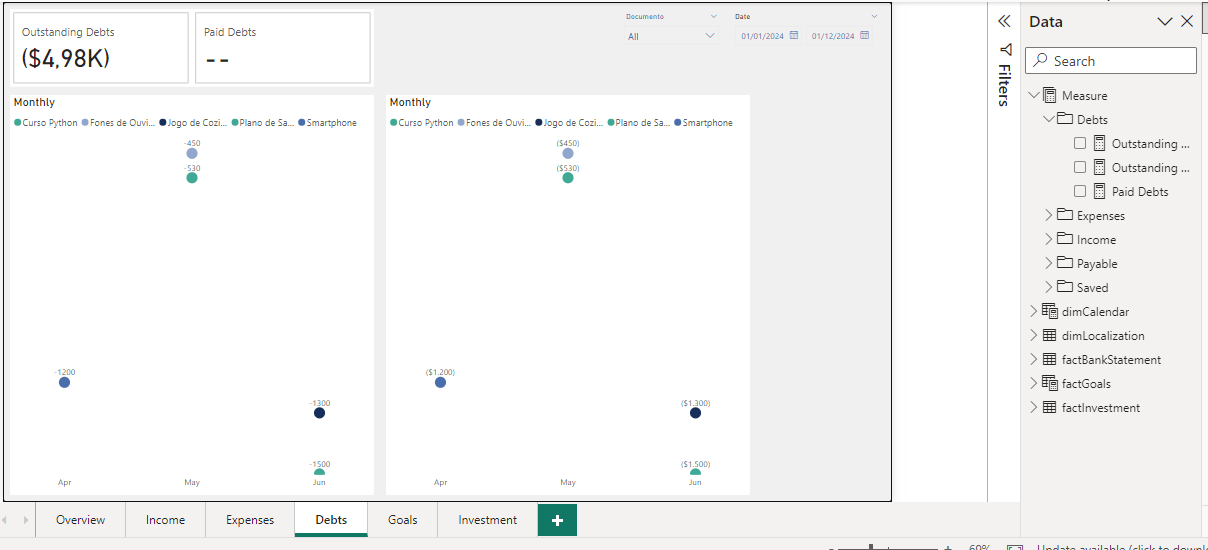The image size is (1208, 550).
Task: Click Fones de Ouvi... legend entry in right chart
Action: coord(494,123)
